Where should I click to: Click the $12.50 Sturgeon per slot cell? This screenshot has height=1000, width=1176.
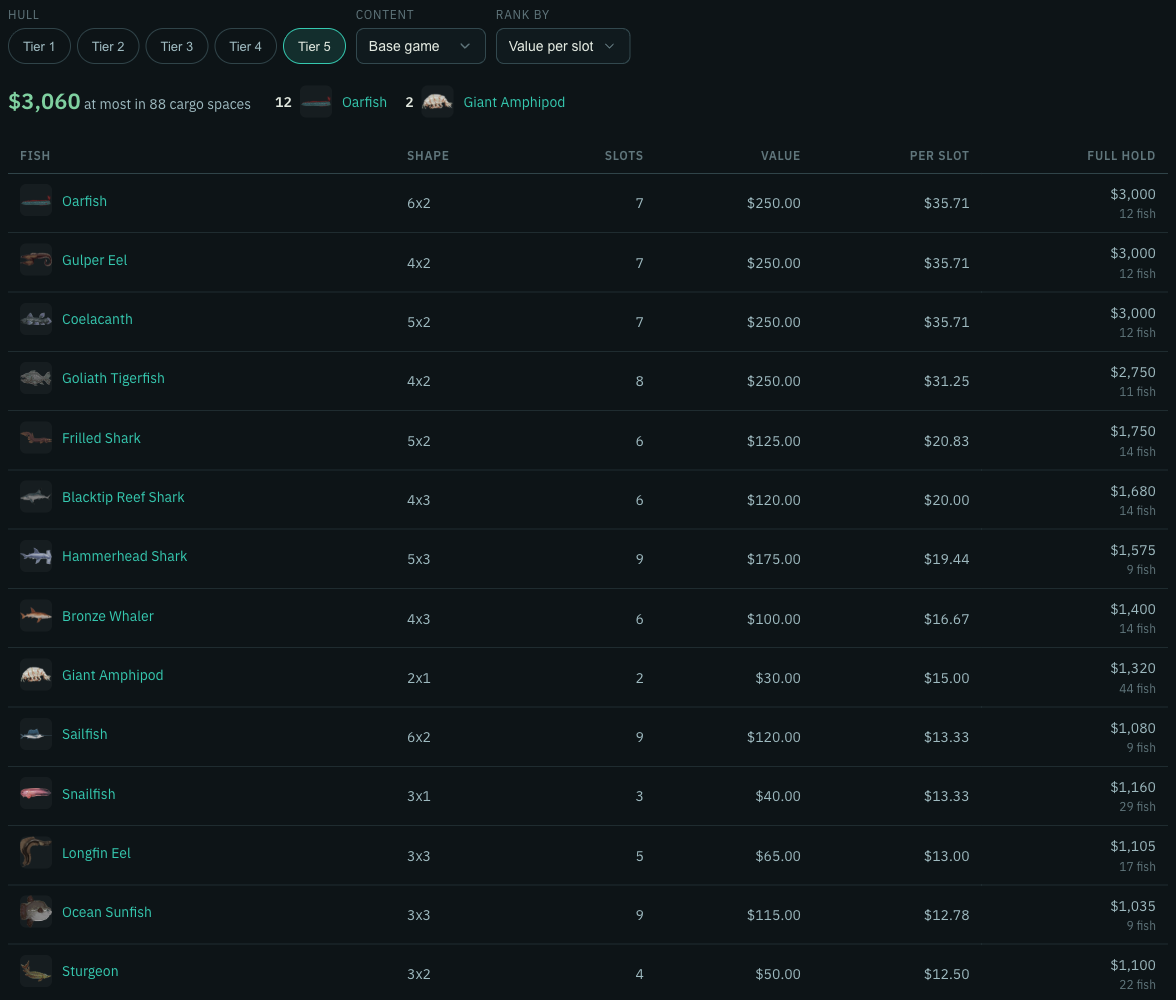(x=946, y=974)
